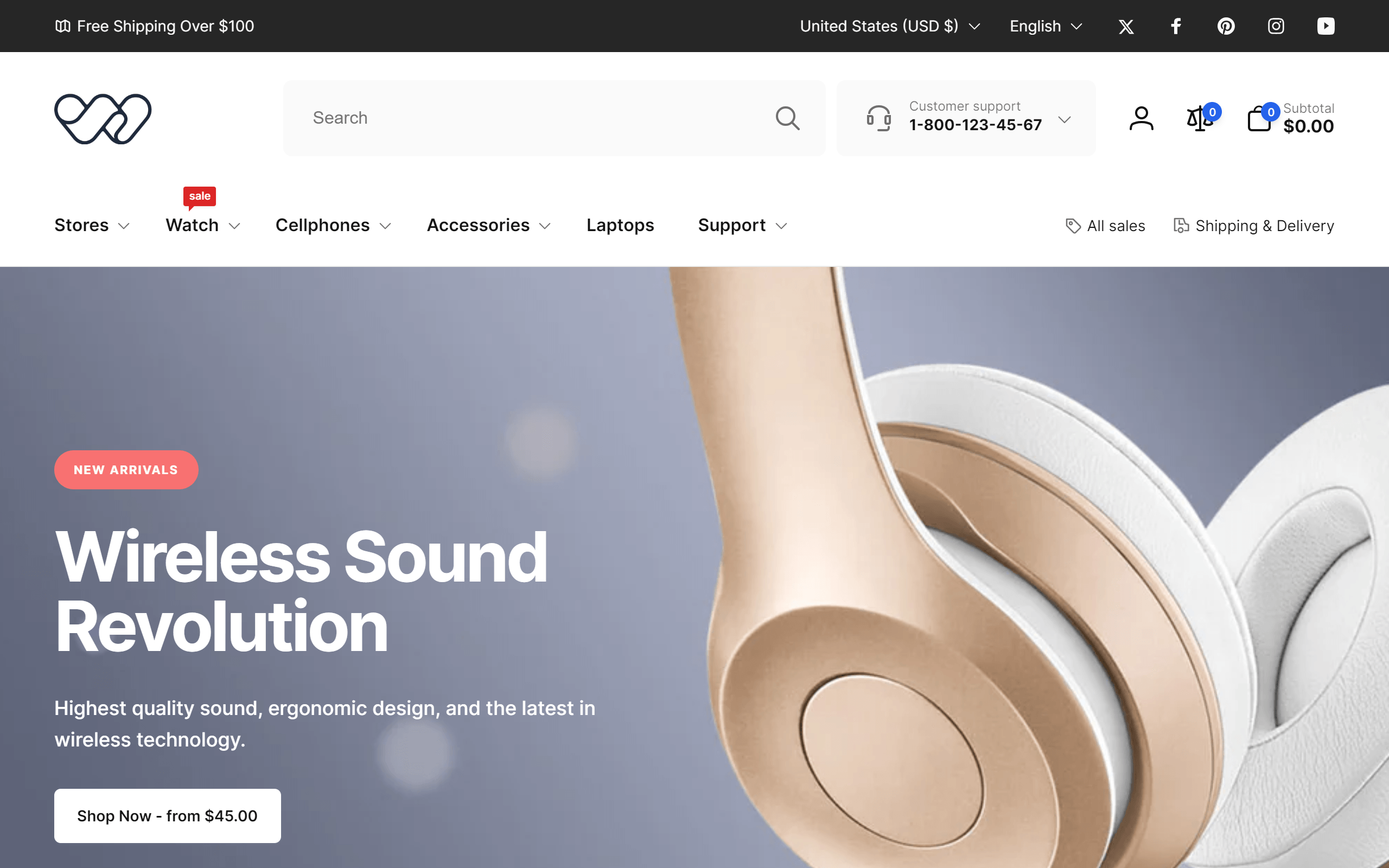Open the English language dropdown
1389x868 pixels.
click(1046, 27)
